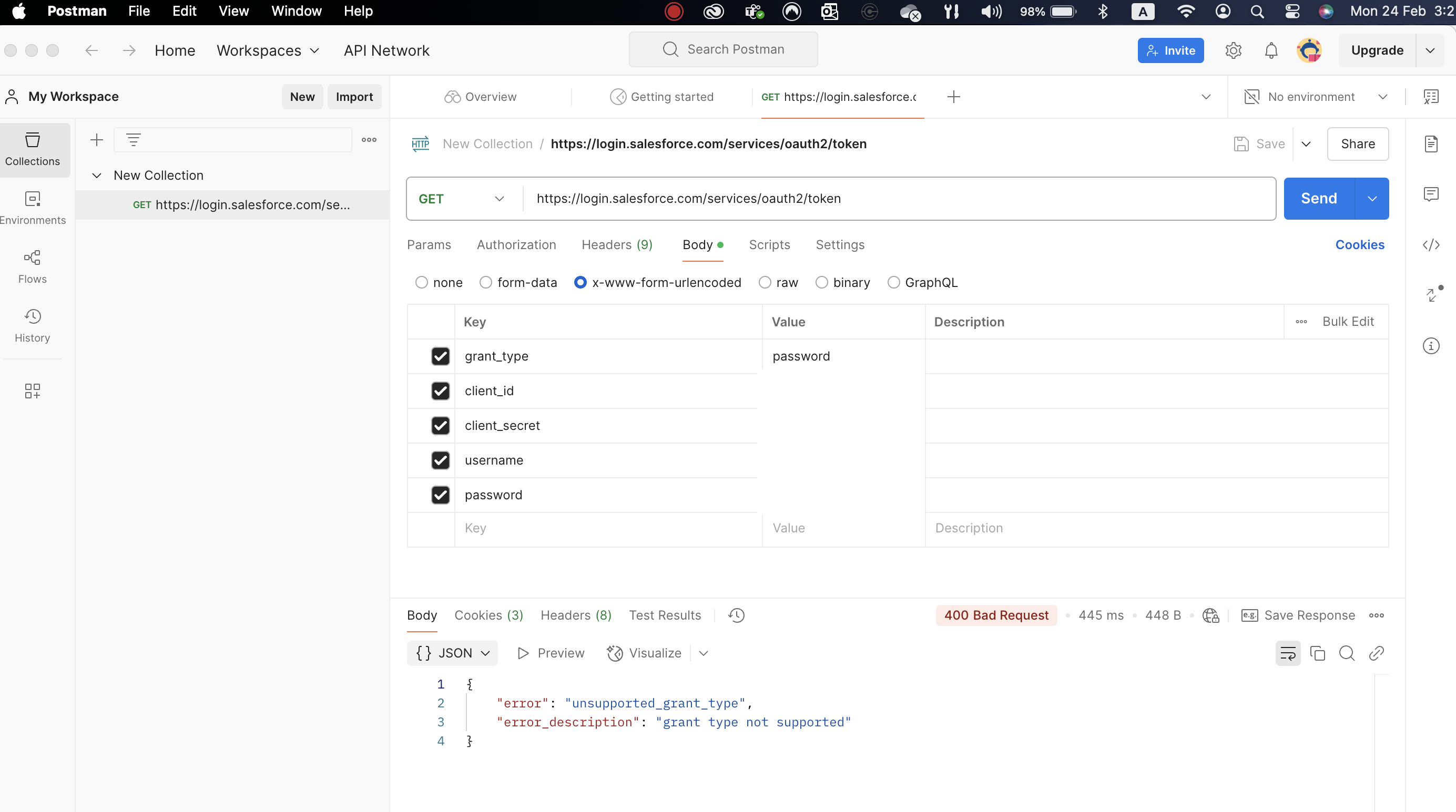
Task: Open the code snippet panel icon
Action: tap(1431, 245)
